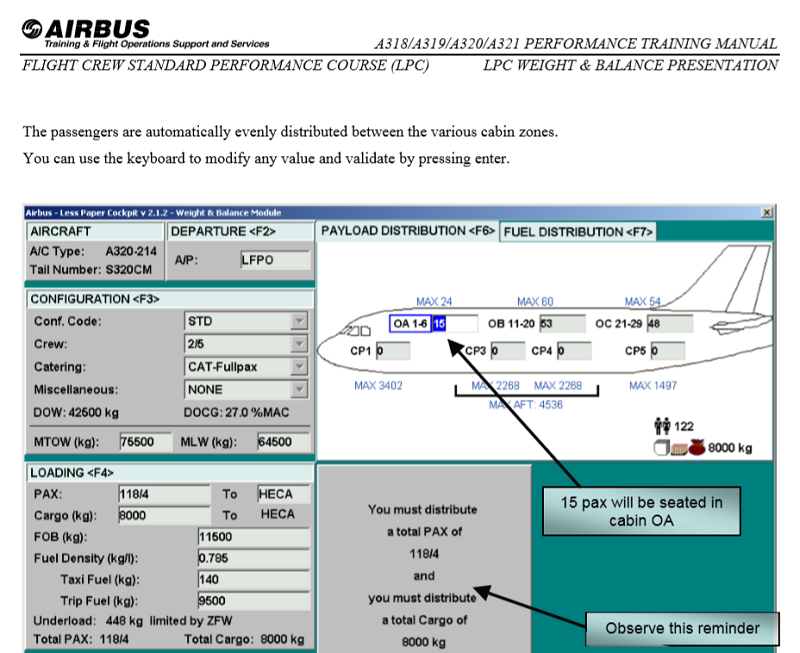800x653 pixels.
Task: Click the Fuel Density field 0.785
Action: pyautogui.click(x=254, y=558)
